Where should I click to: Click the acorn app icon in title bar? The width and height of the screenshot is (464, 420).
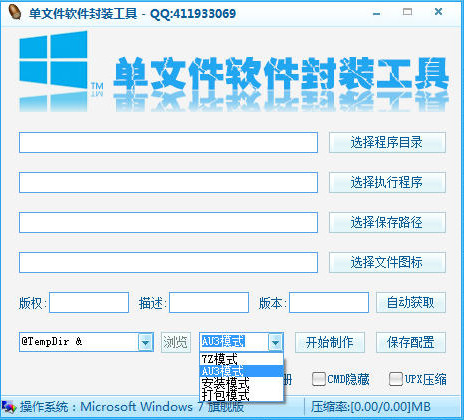15,12
